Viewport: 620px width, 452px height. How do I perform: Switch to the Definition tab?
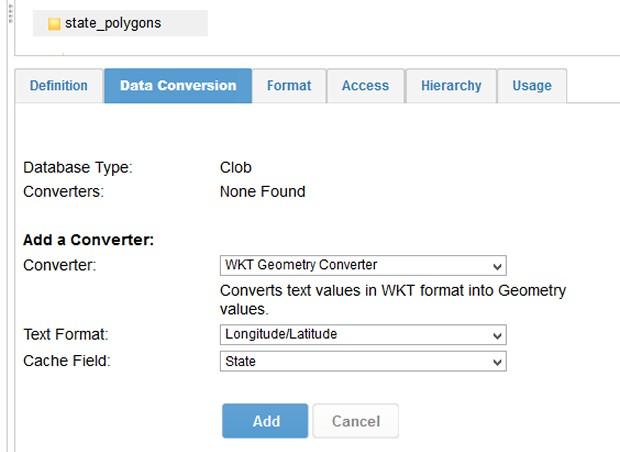[59, 86]
